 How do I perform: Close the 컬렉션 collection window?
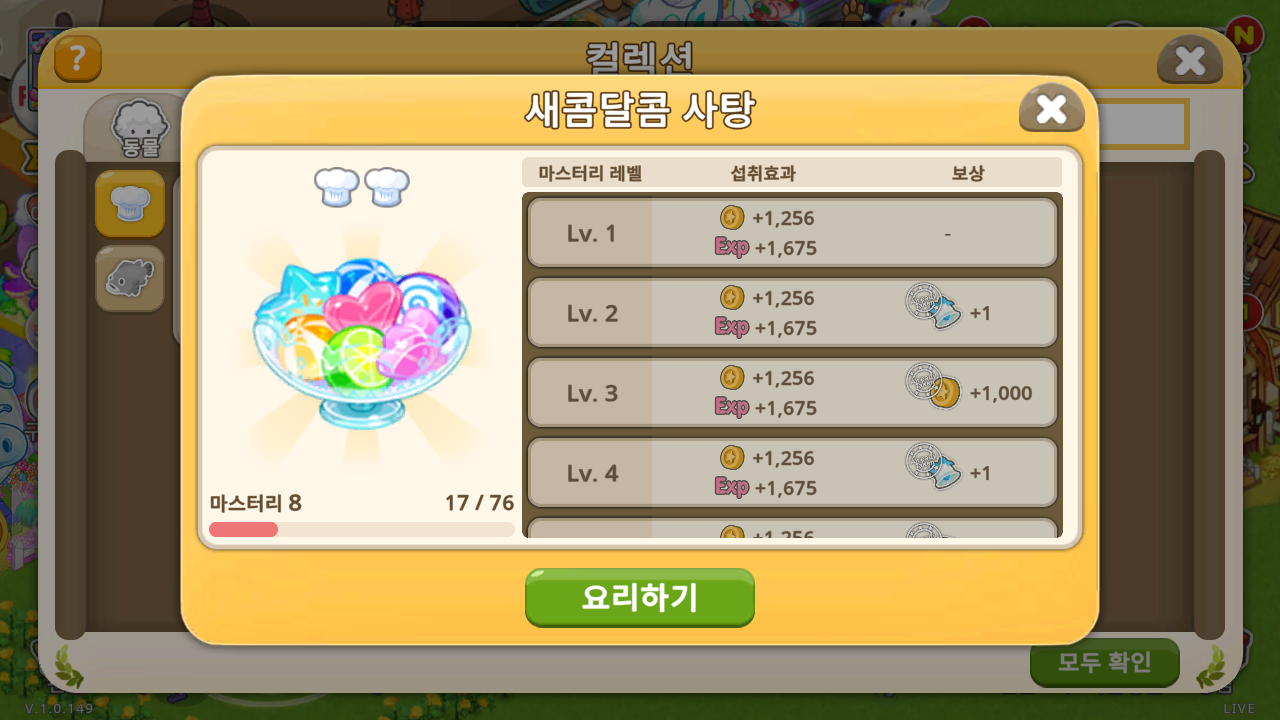1190,61
